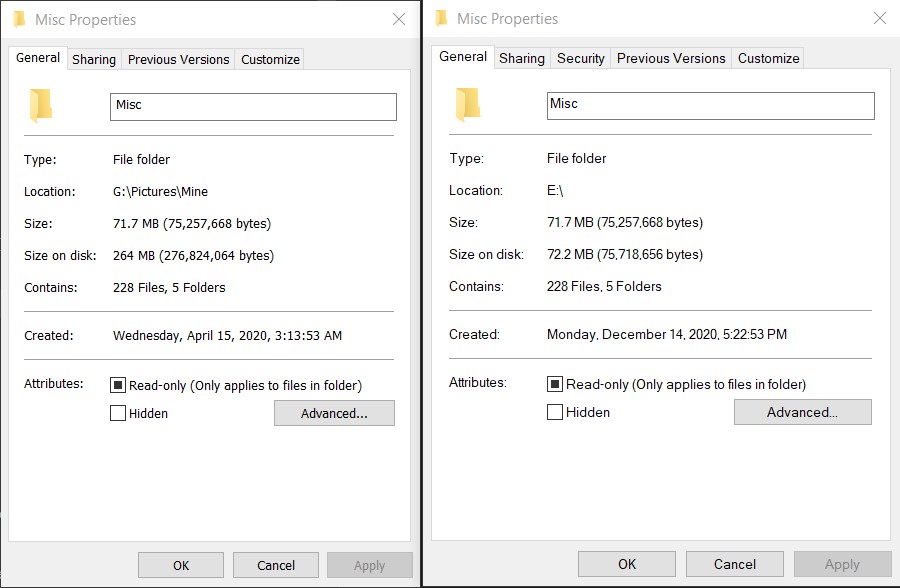The height and width of the screenshot is (588, 900).
Task: Open the Sharing tab in right window
Action: click(x=522, y=58)
